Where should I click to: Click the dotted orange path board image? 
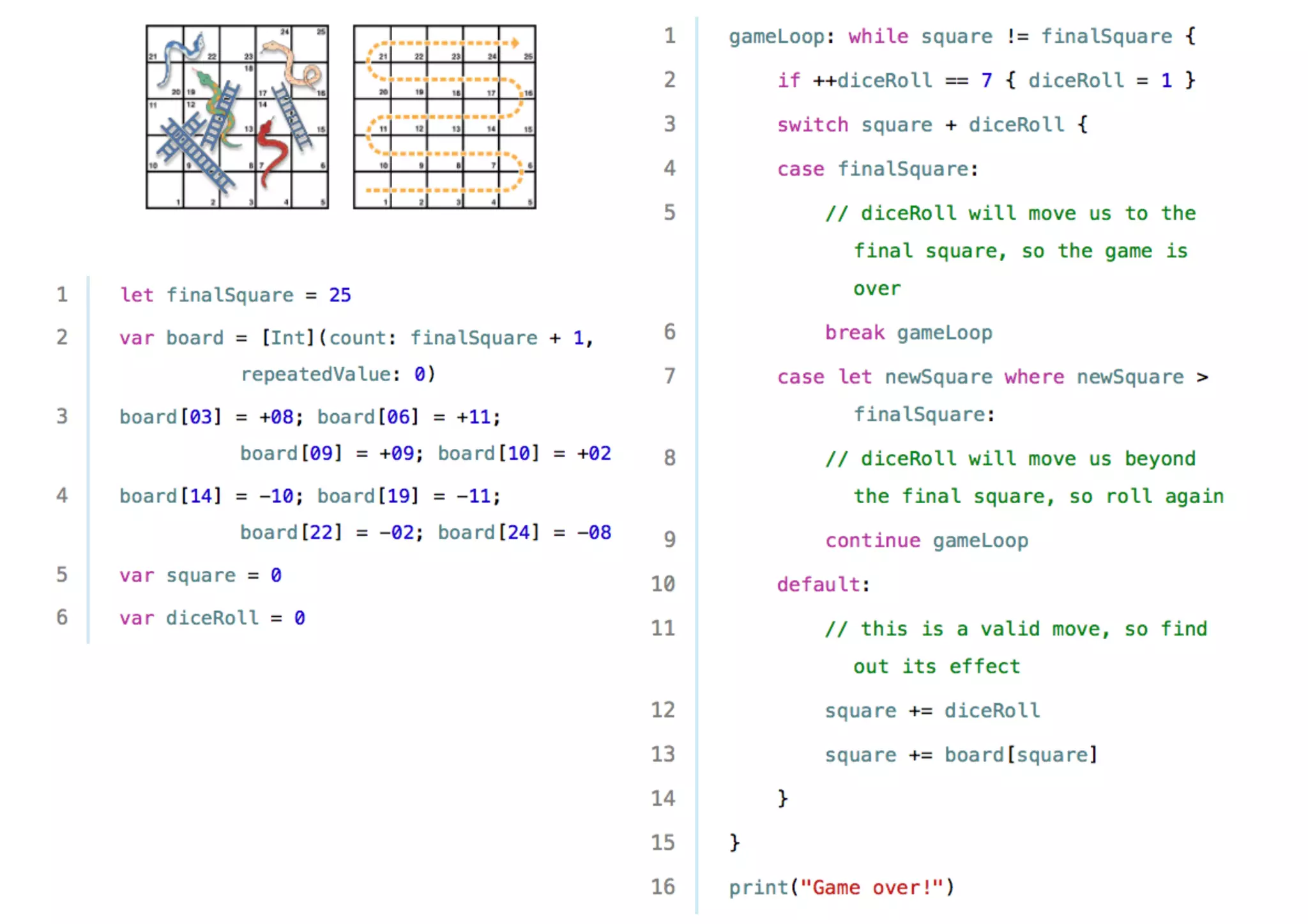pos(445,117)
